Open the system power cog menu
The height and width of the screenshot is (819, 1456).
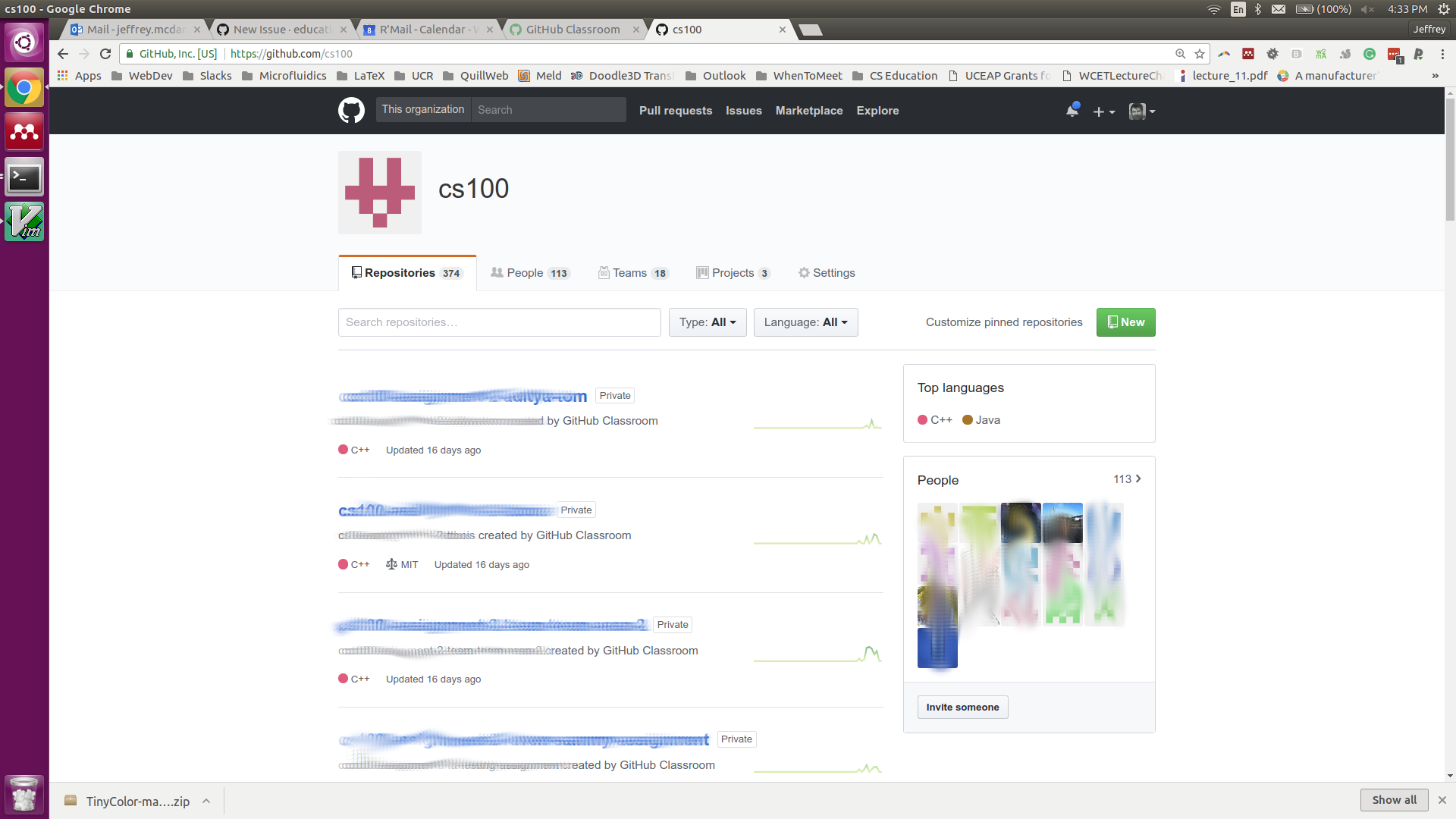pos(1444,9)
